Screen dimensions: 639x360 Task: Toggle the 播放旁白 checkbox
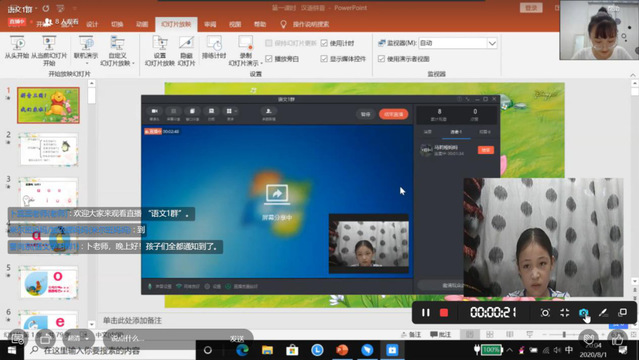[269, 59]
